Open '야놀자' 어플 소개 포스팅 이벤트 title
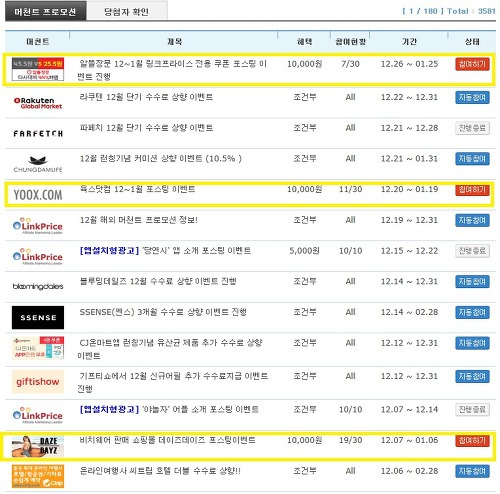This screenshot has width=500, height=494. point(169,409)
